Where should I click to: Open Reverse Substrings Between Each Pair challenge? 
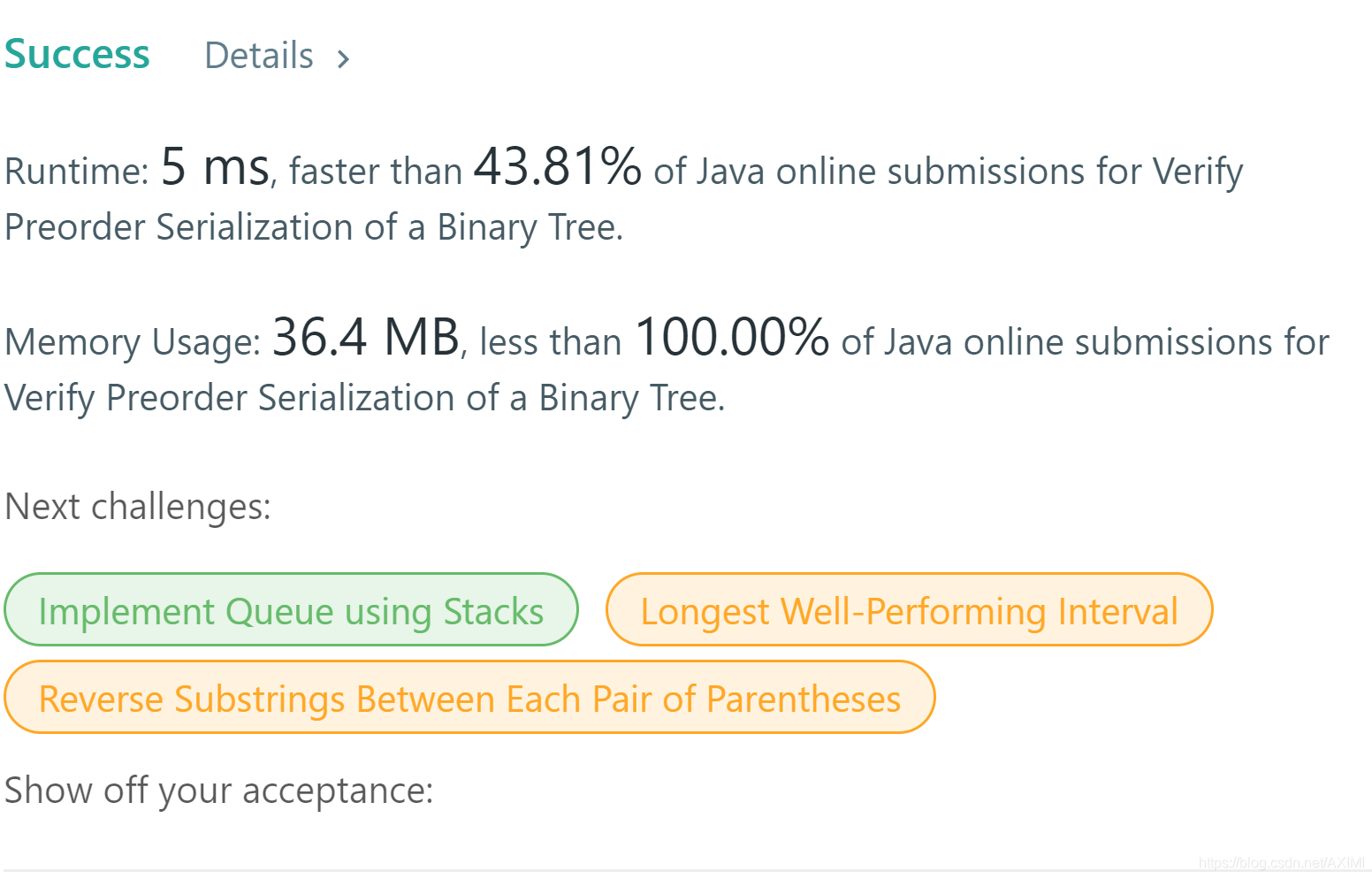coord(469,699)
